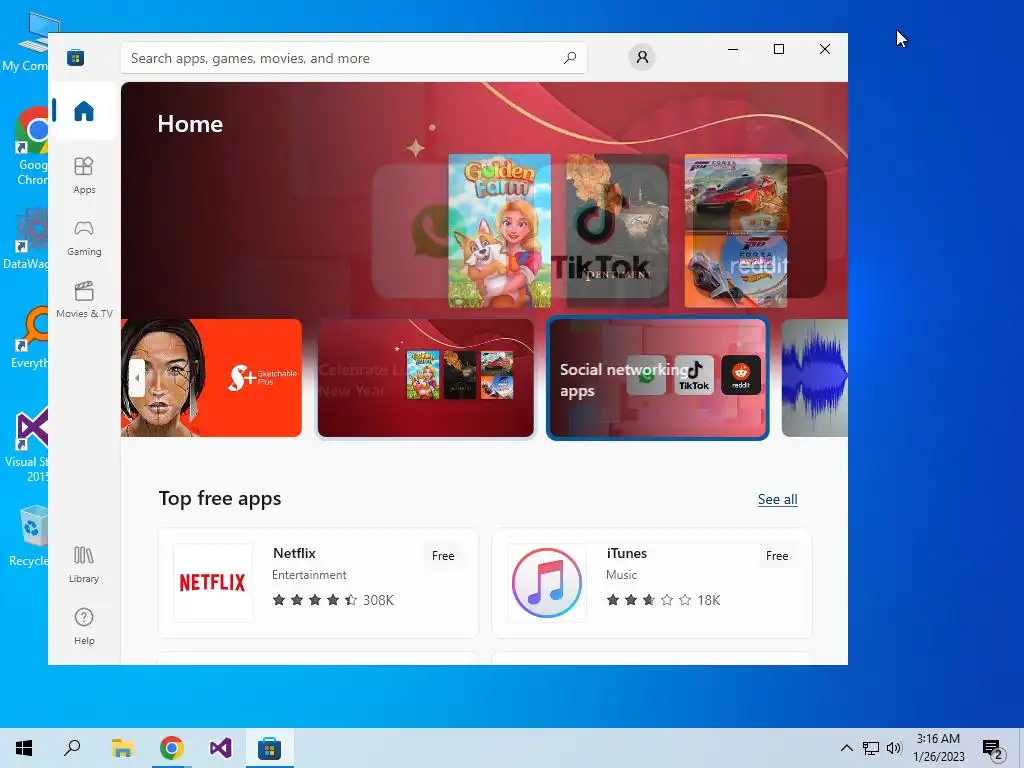Click the Home heading on the banner
Image resolution: width=1024 pixels, height=768 pixels.
pos(190,124)
